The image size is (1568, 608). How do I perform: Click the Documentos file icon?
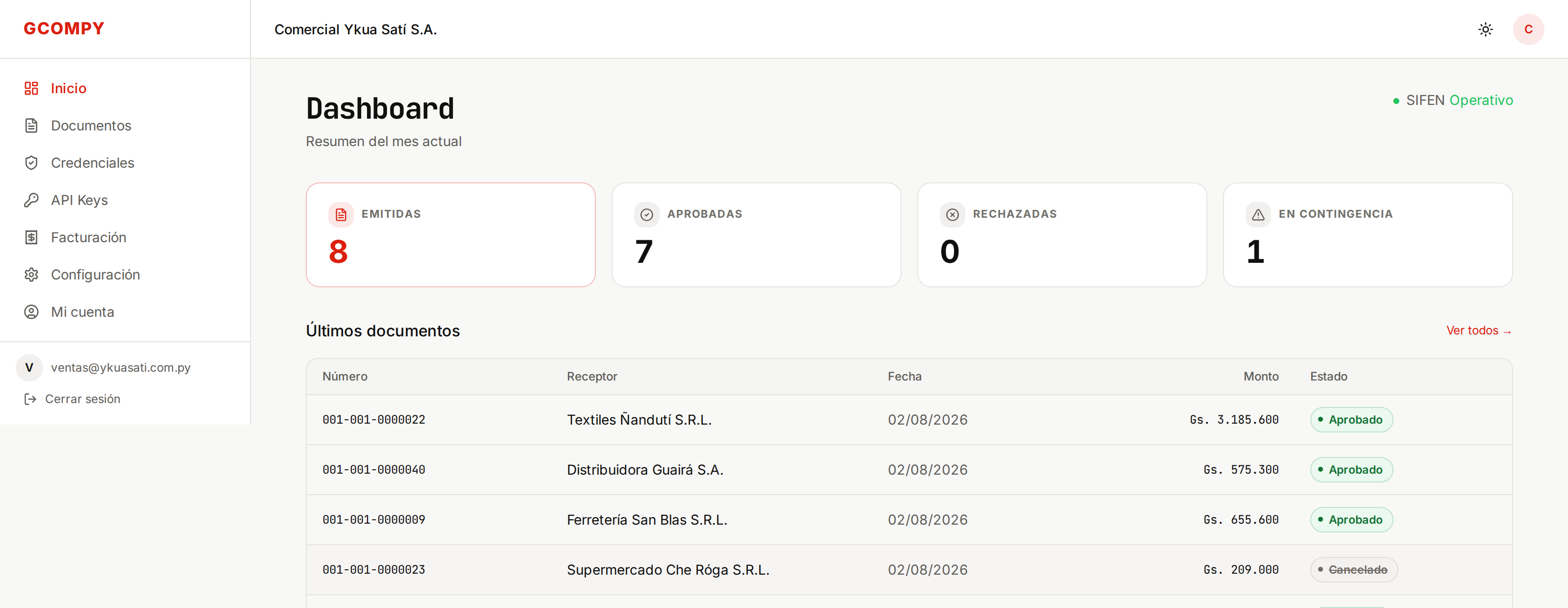click(31, 126)
